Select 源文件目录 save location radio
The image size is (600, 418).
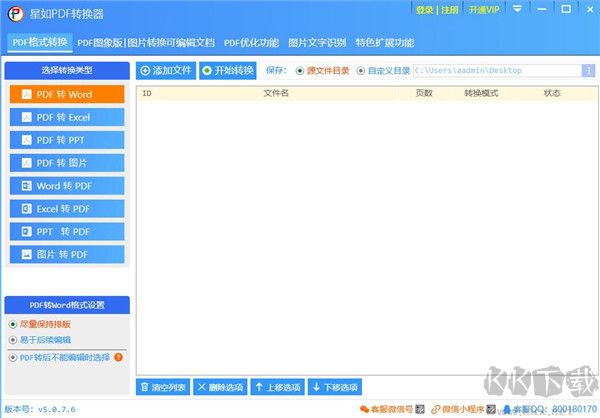[x=299, y=71]
